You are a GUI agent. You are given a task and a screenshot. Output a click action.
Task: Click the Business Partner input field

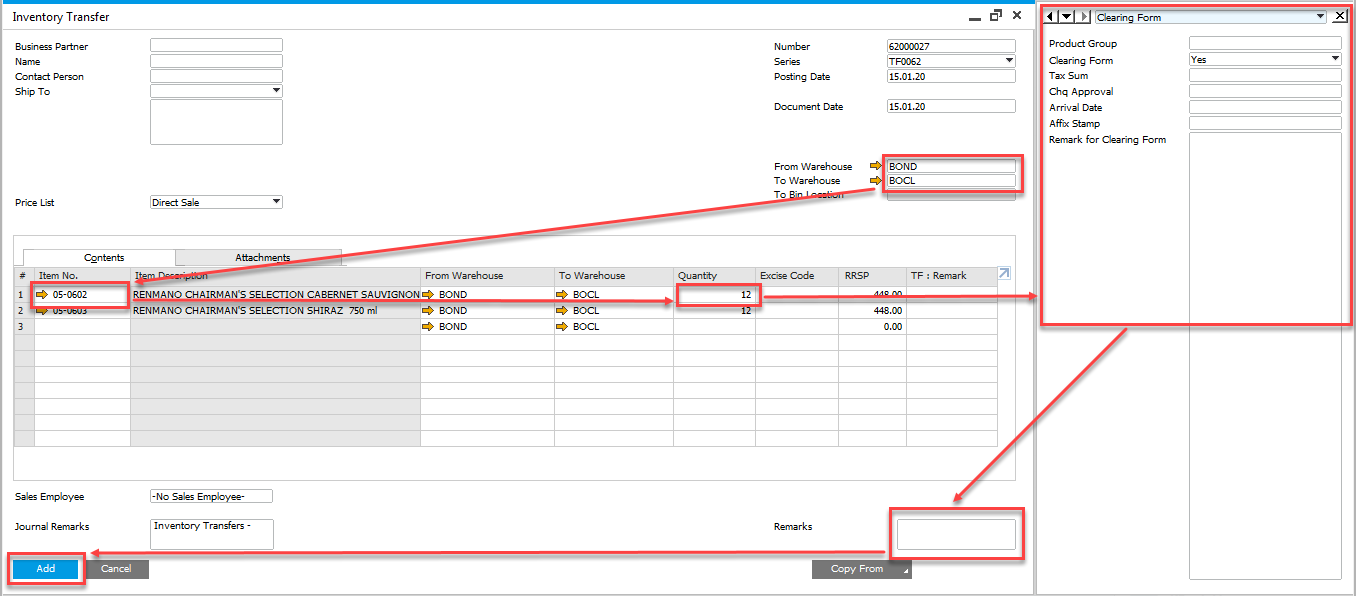(216, 45)
